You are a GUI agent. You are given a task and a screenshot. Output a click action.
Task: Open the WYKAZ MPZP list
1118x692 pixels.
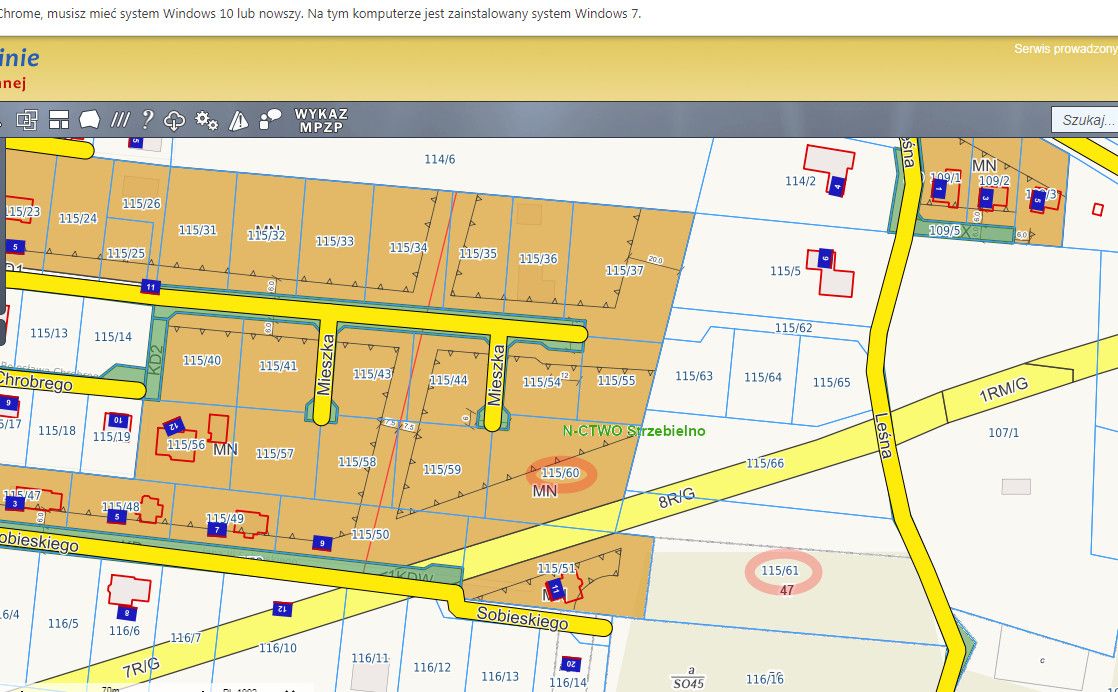coord(321,120)
